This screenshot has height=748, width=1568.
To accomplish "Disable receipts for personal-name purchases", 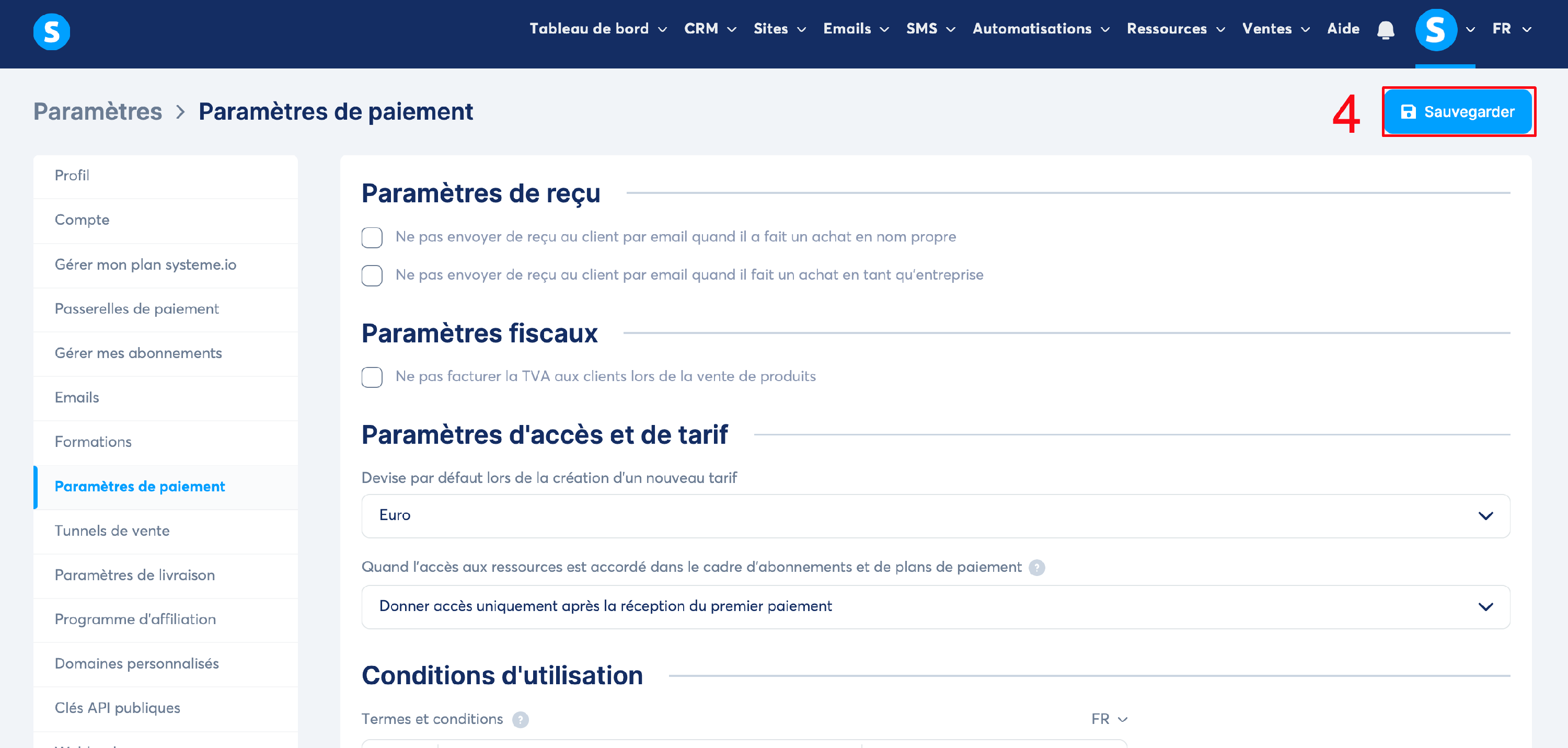I will click(372, 237).
